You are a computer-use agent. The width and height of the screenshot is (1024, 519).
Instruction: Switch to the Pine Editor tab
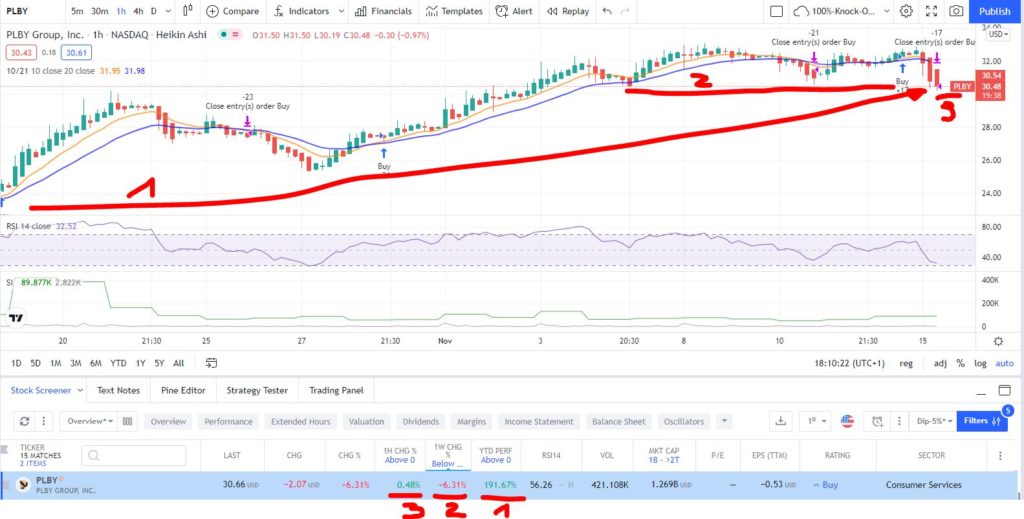point(183,390)
